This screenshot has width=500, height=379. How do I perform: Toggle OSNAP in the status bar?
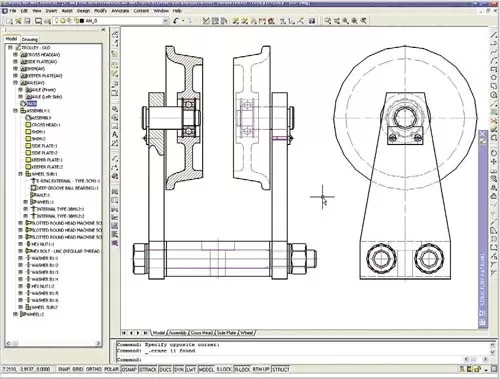coord(129,369)
